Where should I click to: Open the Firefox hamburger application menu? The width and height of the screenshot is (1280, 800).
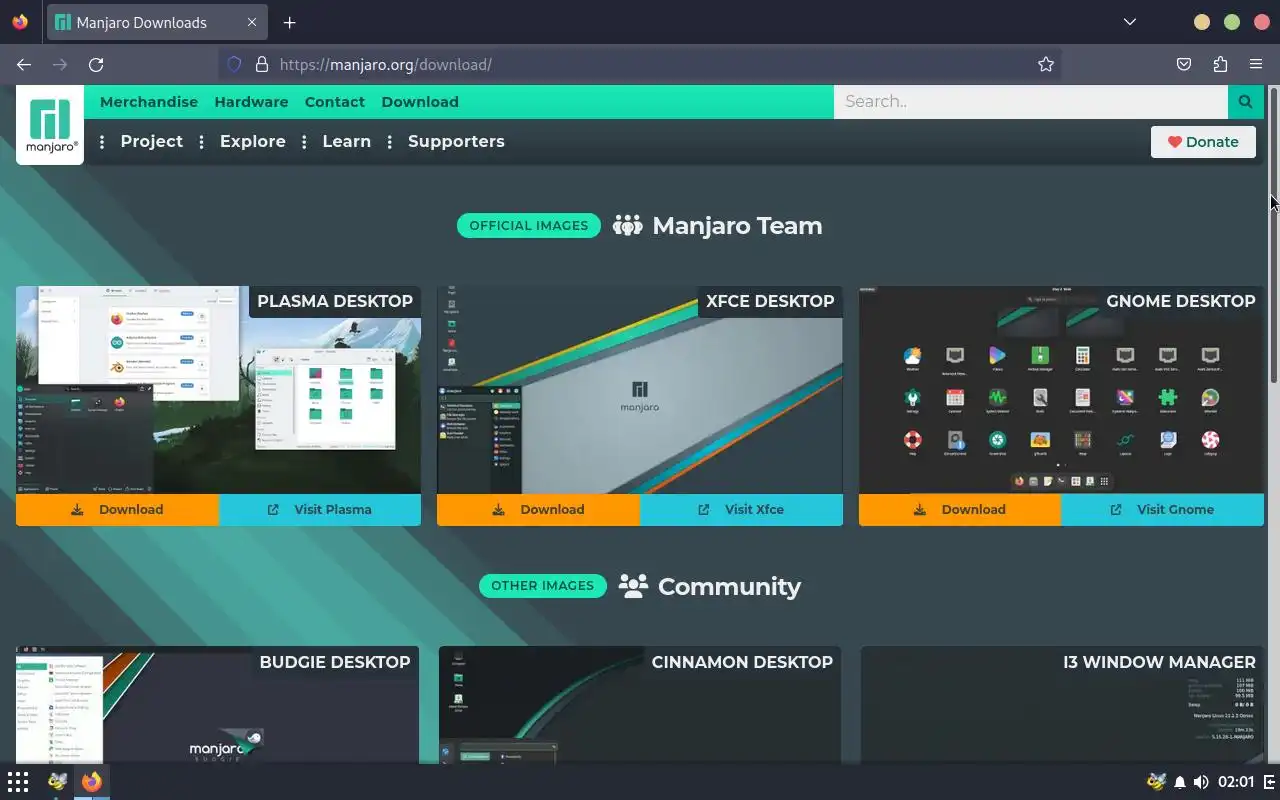pyautogui.click(x=1256, y=64)
